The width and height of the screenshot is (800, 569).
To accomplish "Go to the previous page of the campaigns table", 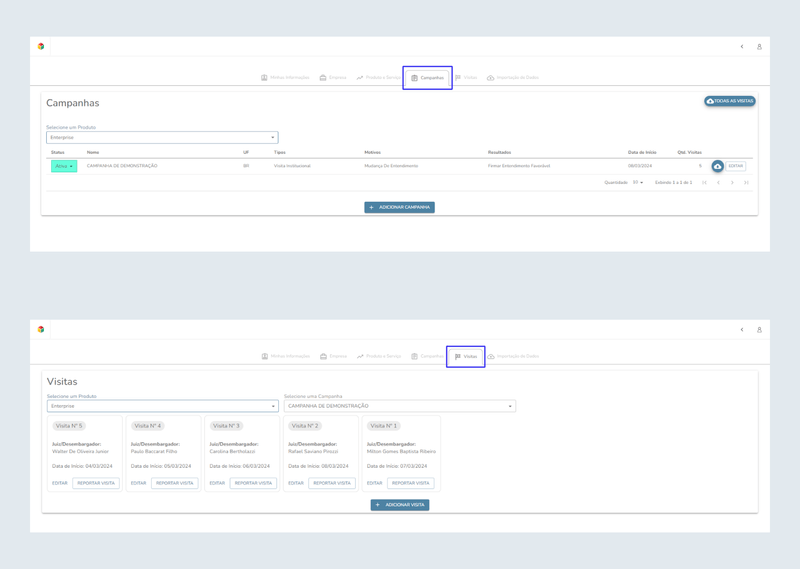I will click(x=718, y=183).
